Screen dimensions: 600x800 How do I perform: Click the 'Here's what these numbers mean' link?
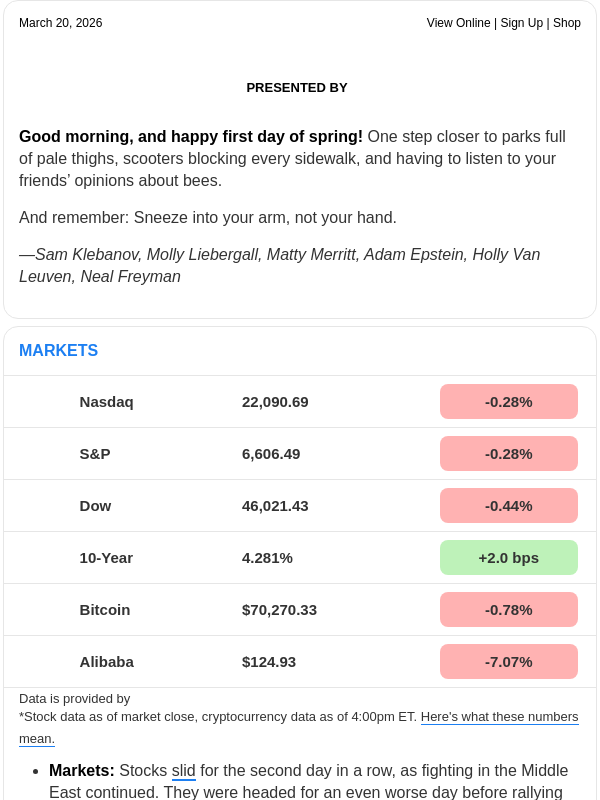(x=499, y=717)
